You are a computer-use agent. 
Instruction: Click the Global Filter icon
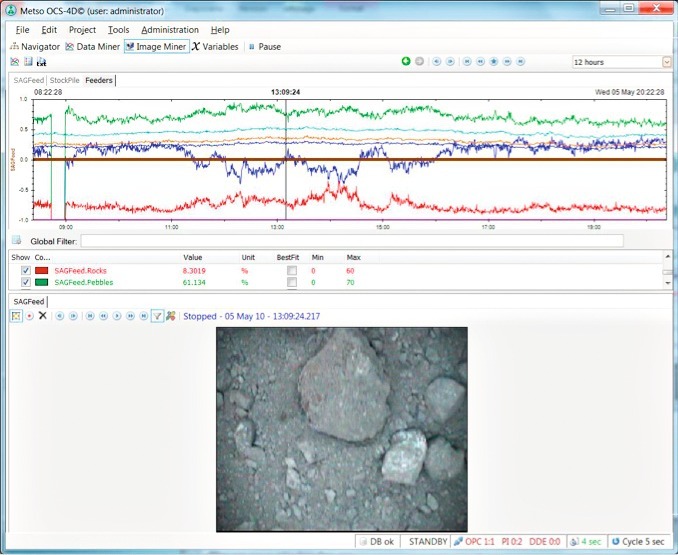(x=16, y=241)
